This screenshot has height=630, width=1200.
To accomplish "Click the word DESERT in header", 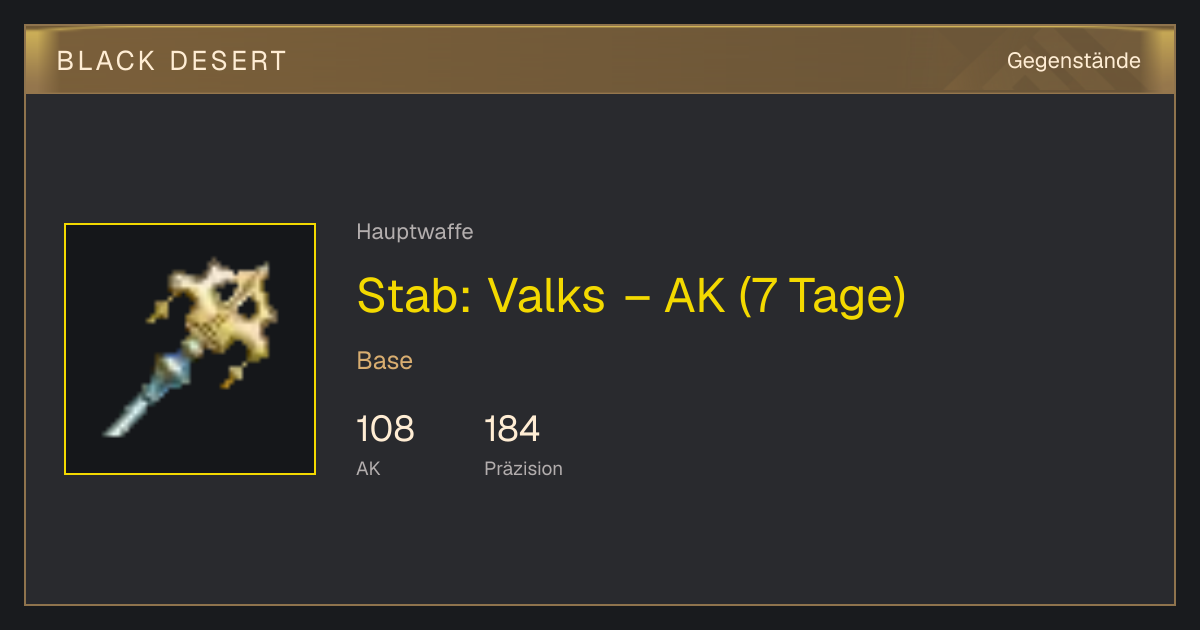I will pos(228,61).
